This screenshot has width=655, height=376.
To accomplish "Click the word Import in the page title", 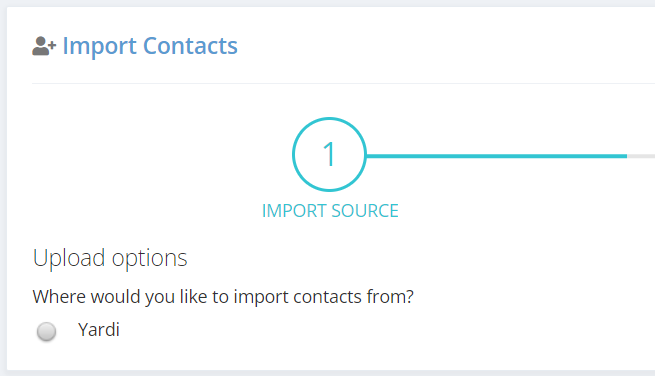I will coord(99,47).
